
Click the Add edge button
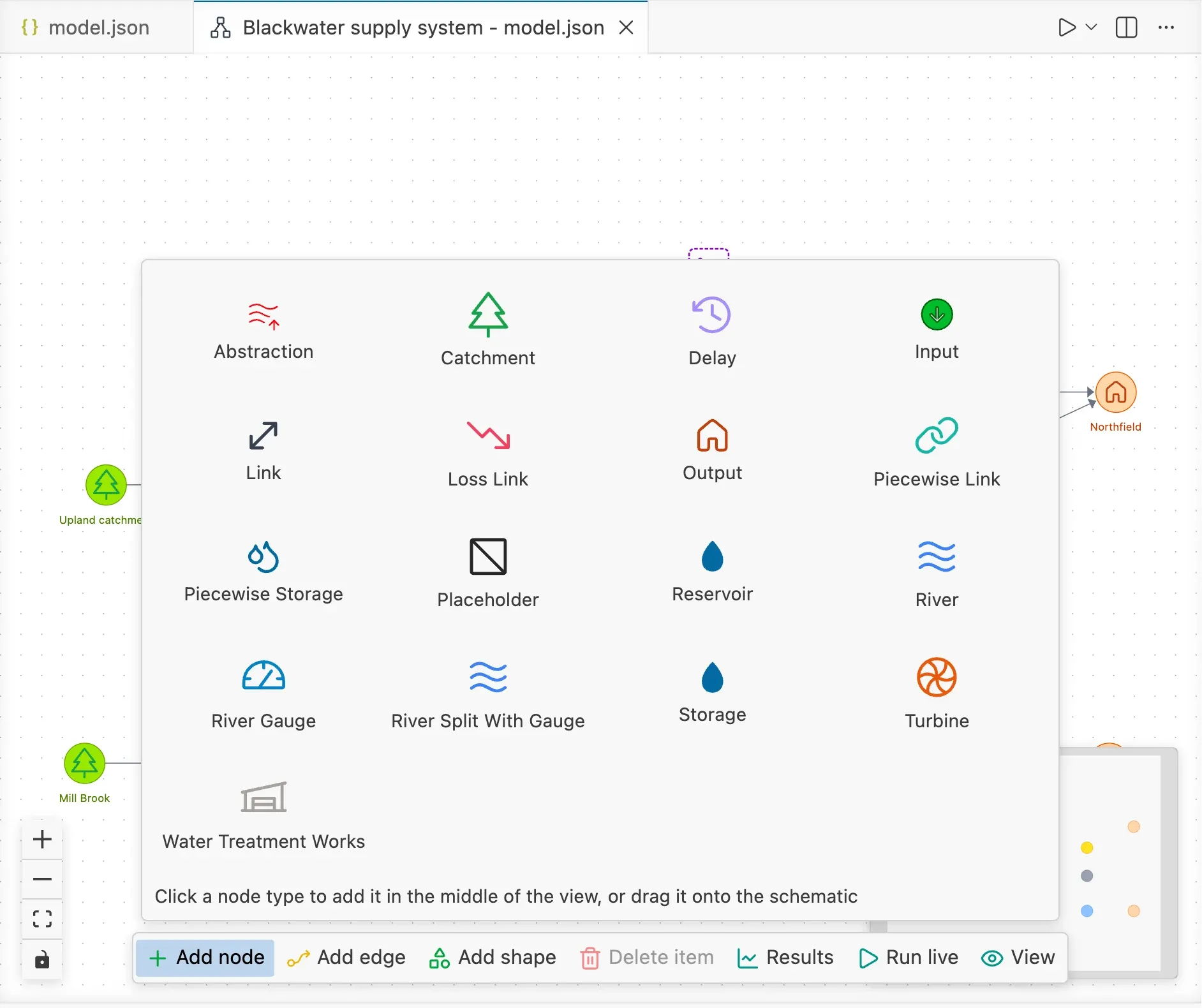click(346, 958)
